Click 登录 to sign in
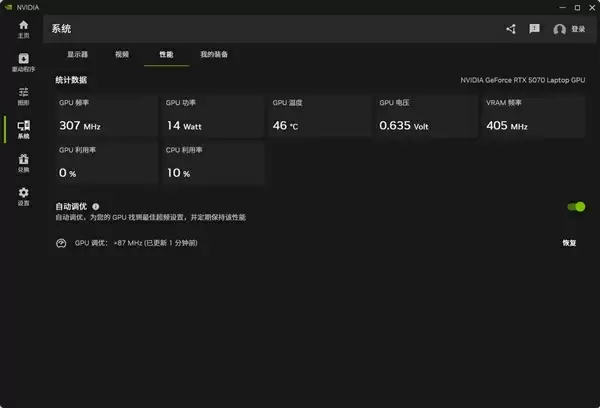This screenshot has height=408, width=600. (x=570, y=29)
